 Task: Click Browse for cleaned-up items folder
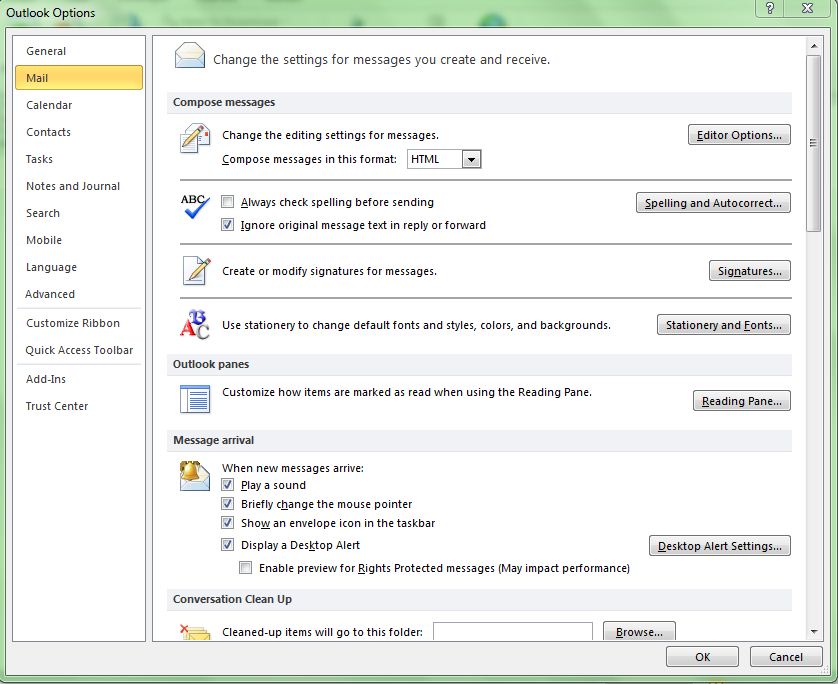coord(639,632)
